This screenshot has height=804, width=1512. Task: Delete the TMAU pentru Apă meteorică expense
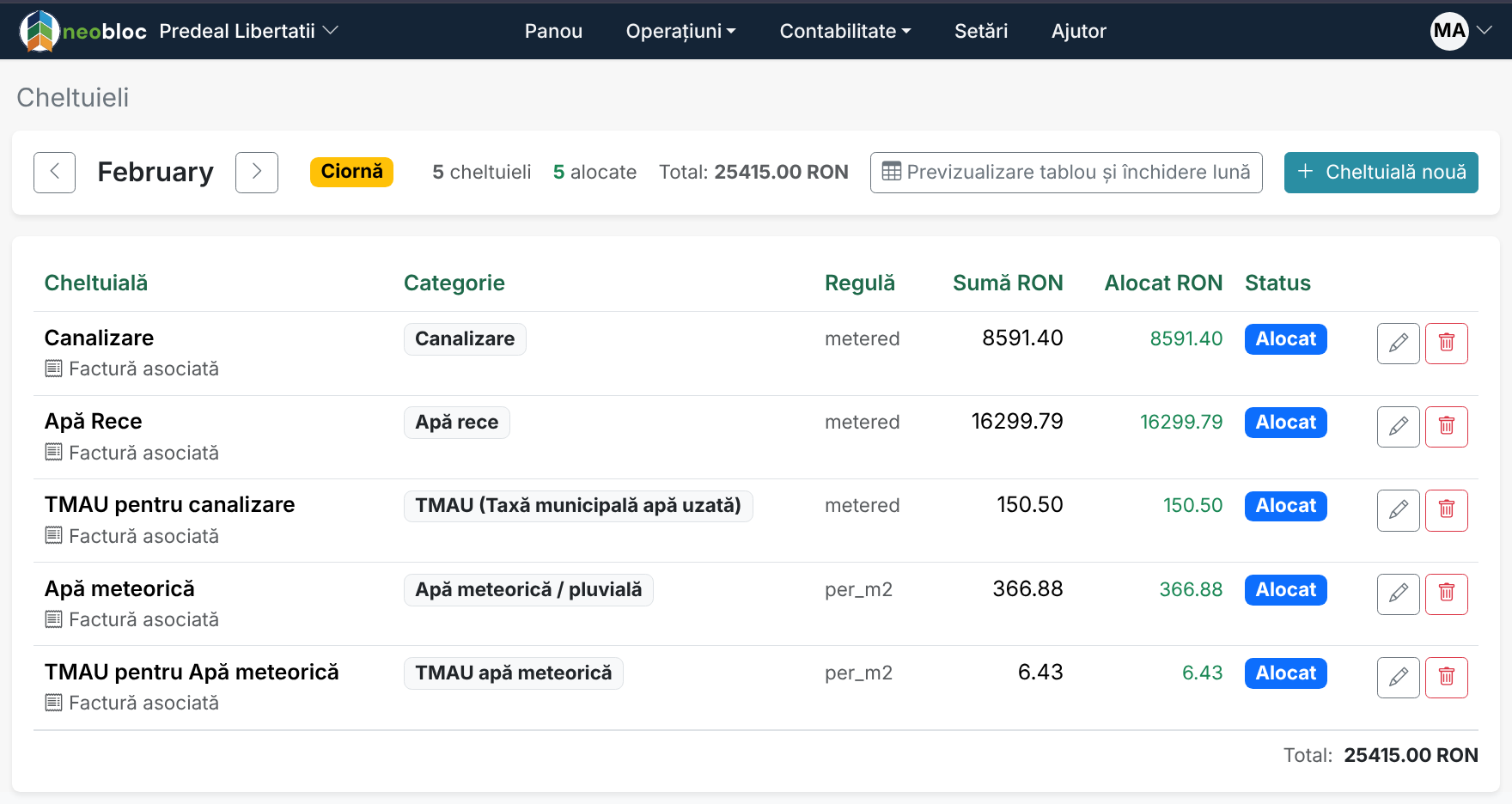1447,678
